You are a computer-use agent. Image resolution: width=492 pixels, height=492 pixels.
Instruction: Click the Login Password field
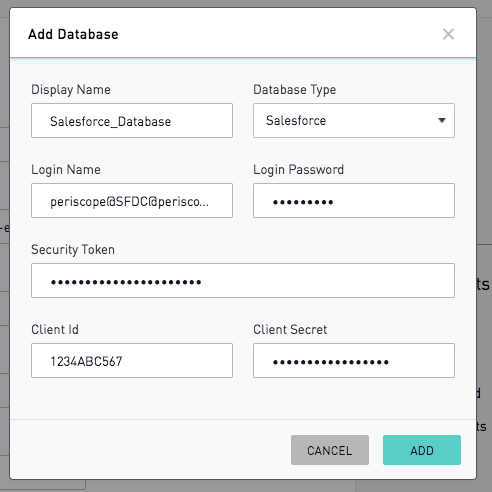click(354, 200)
